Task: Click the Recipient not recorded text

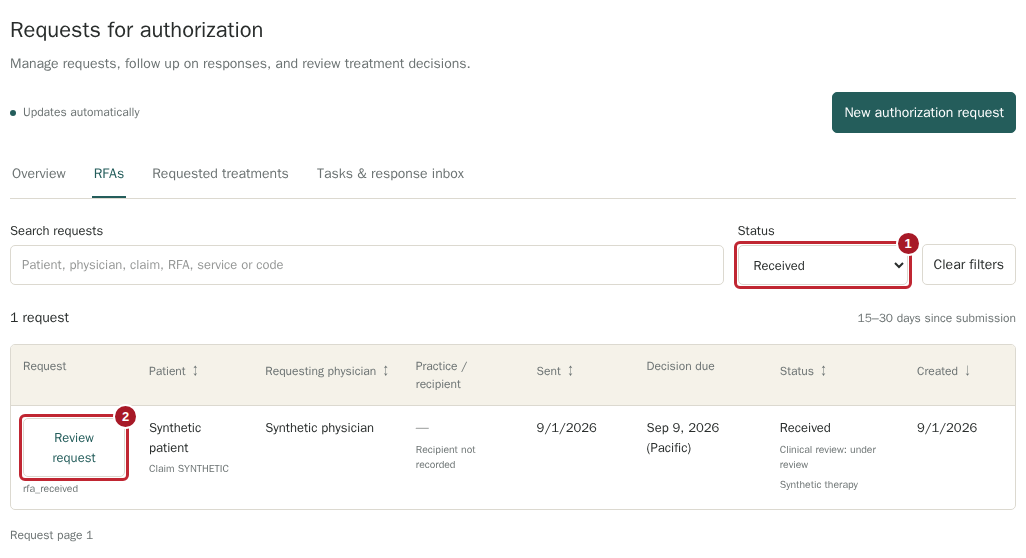Action: (x=445, y=457)
